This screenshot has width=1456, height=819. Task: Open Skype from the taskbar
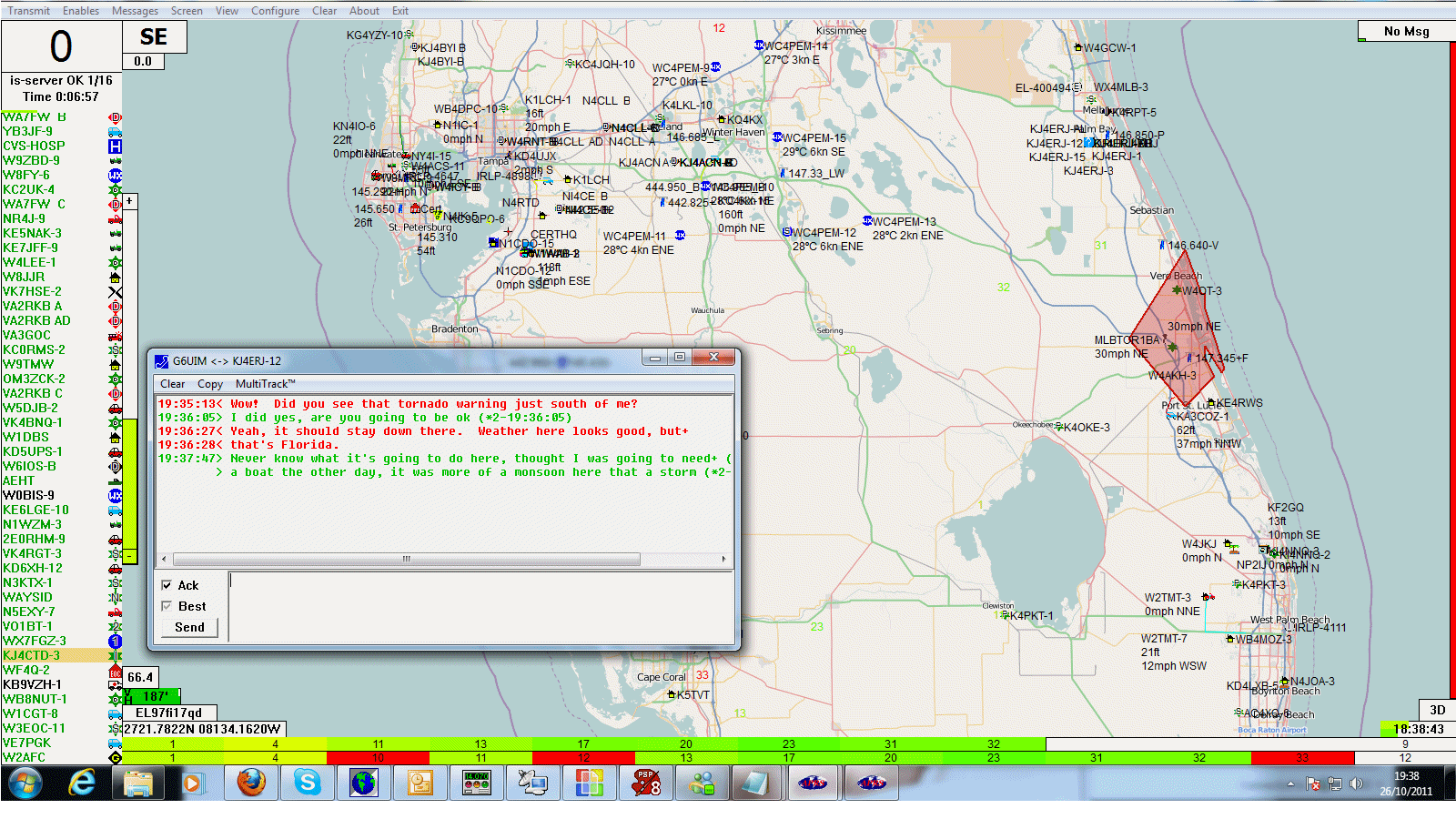[x=308, y=783]
